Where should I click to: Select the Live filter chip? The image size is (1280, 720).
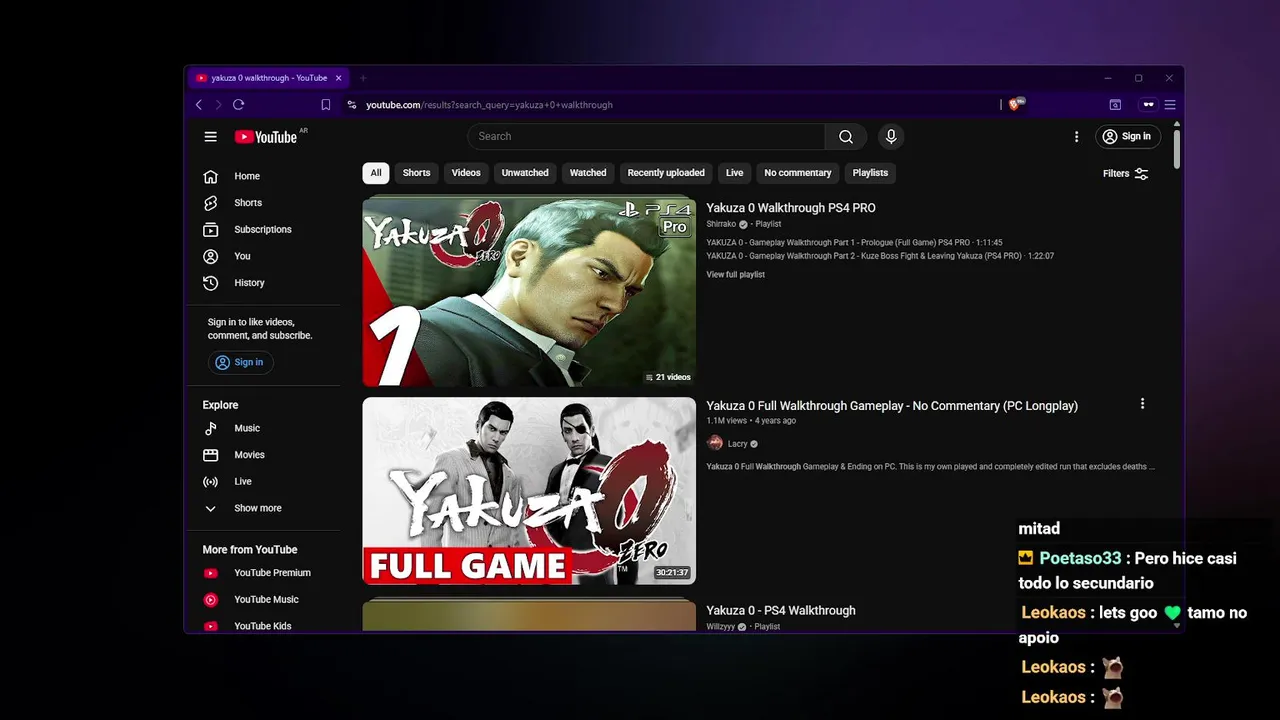coord(734,173)
